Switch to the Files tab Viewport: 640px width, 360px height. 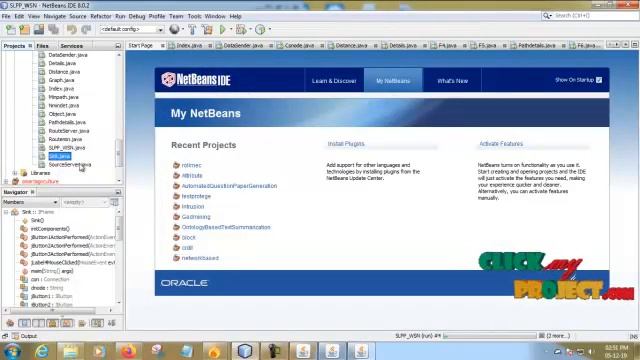click(42, 46)
